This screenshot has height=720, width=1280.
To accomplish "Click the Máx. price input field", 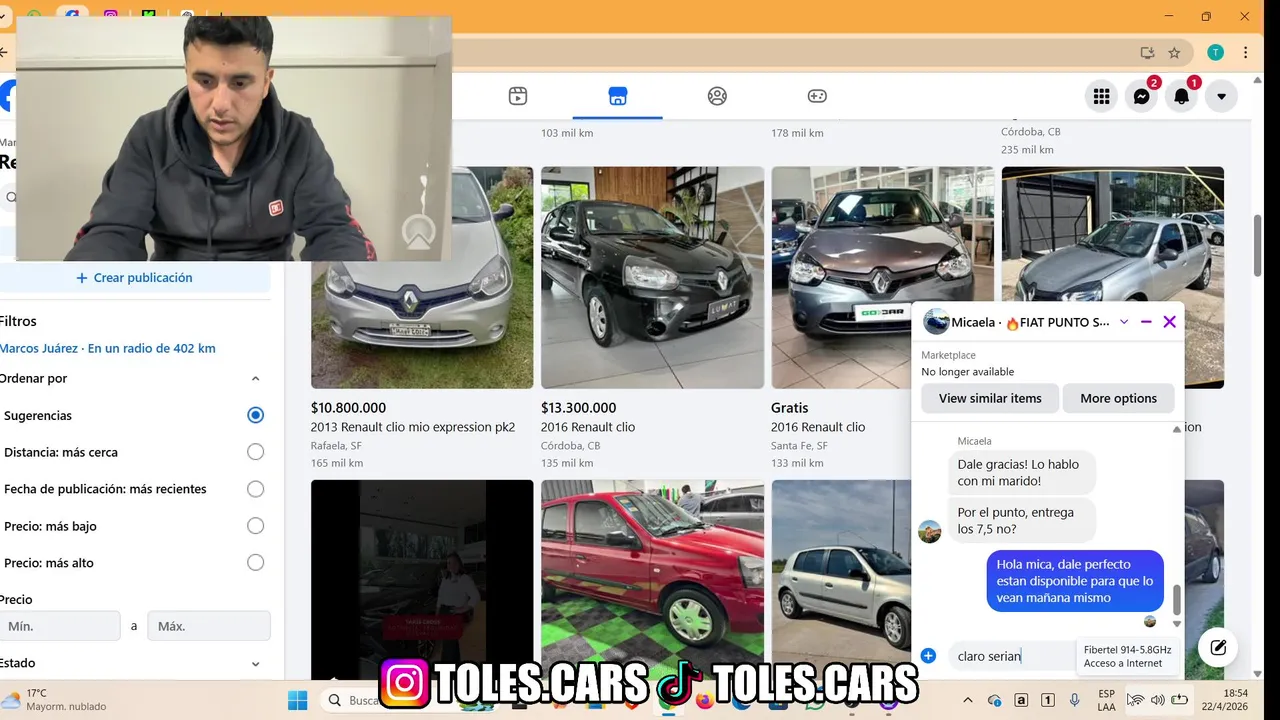I will 209,626.
